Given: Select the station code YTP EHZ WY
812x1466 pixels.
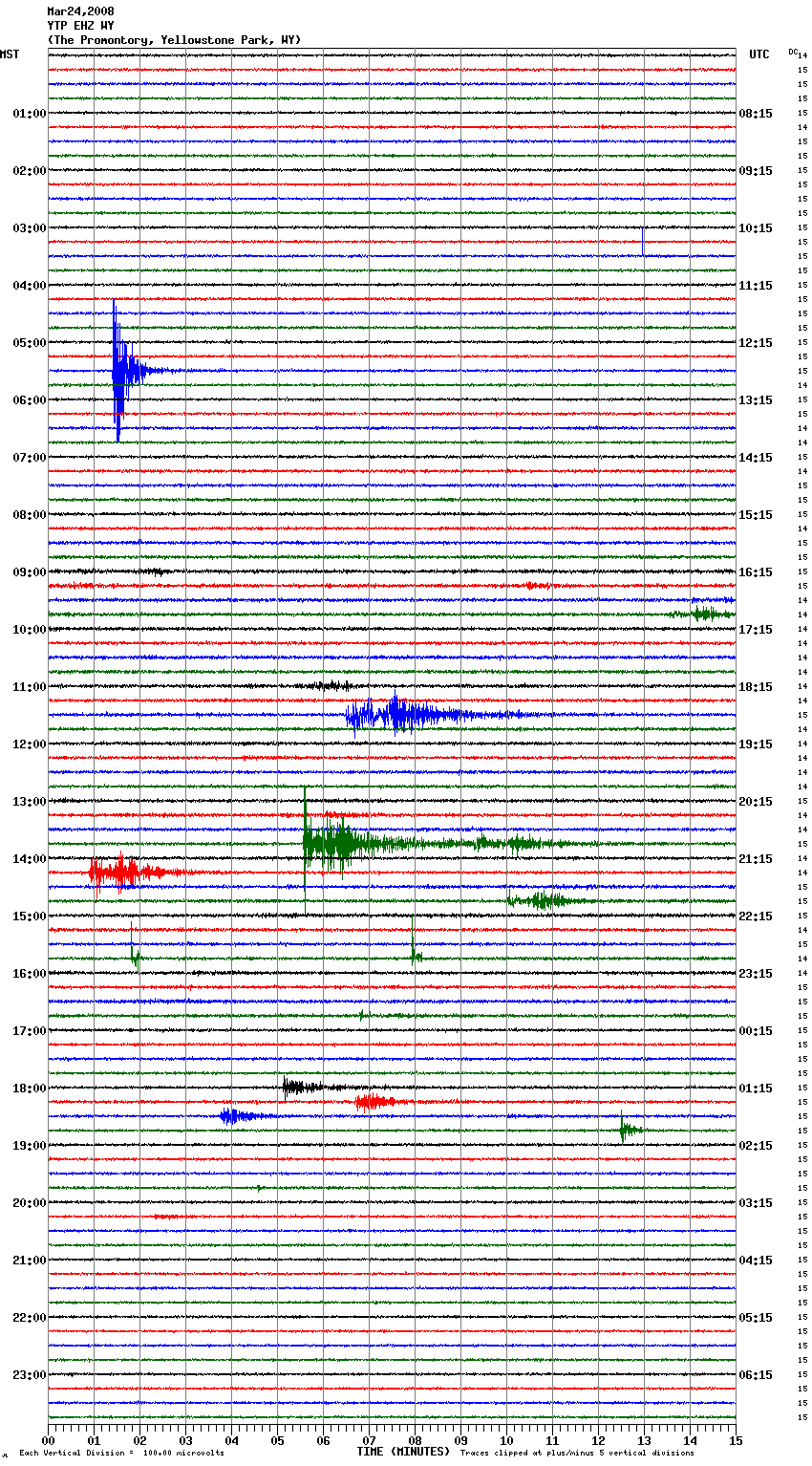Looking at the screenshot, I should point(80,26).
